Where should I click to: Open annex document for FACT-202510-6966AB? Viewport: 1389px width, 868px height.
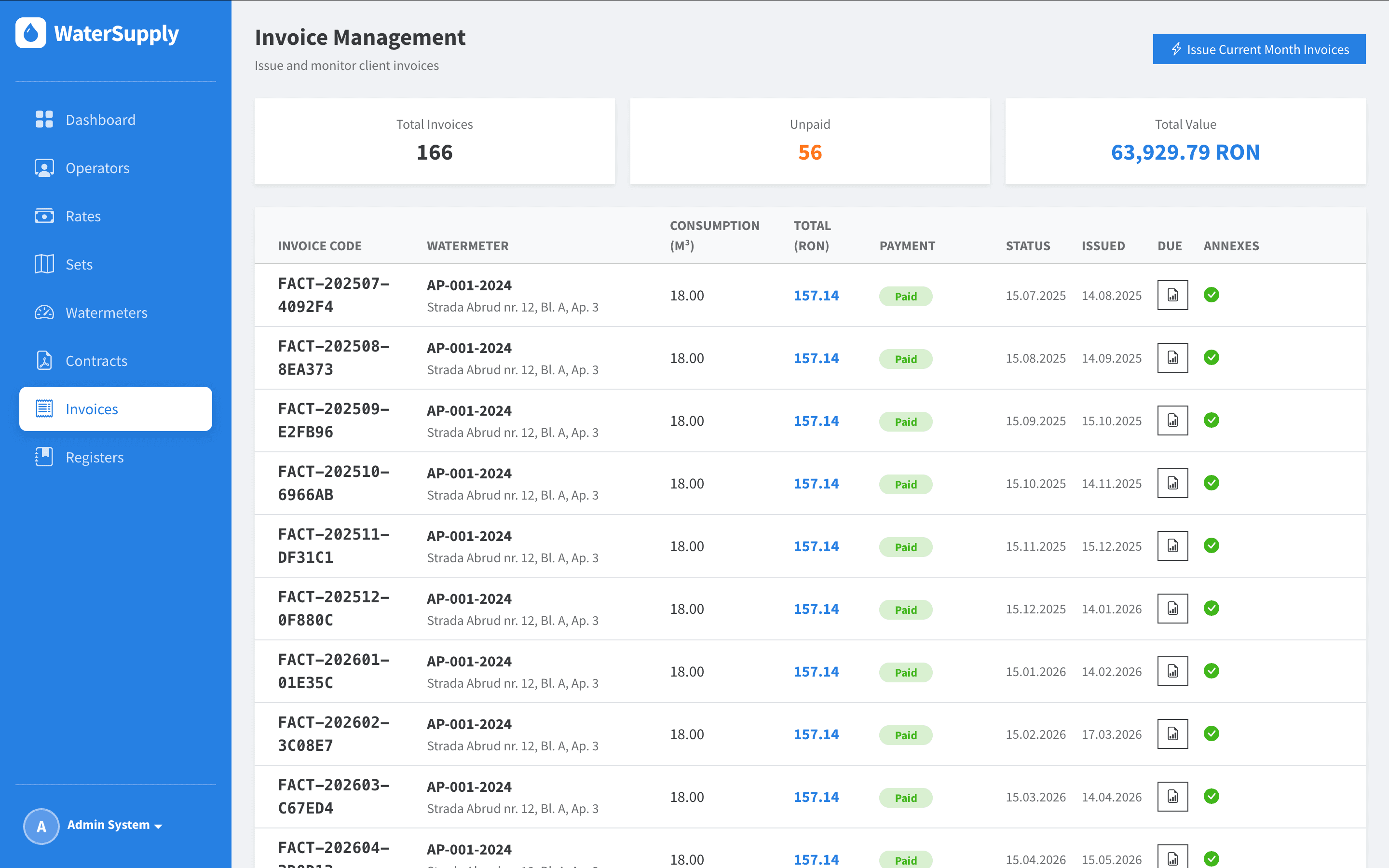1172,483
